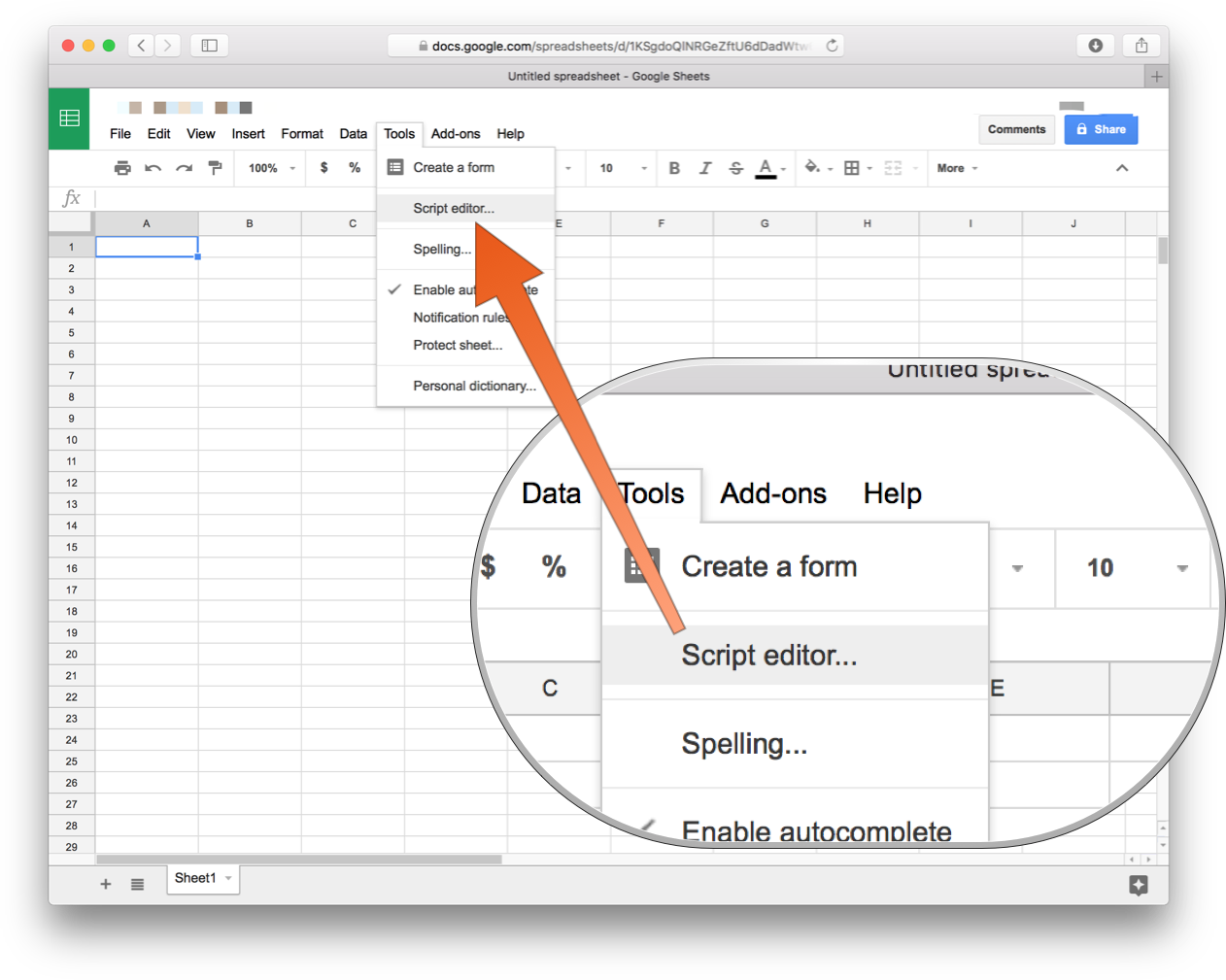Click the select-all corner box
1226x980 pixels.
click(x=71, y=223)
